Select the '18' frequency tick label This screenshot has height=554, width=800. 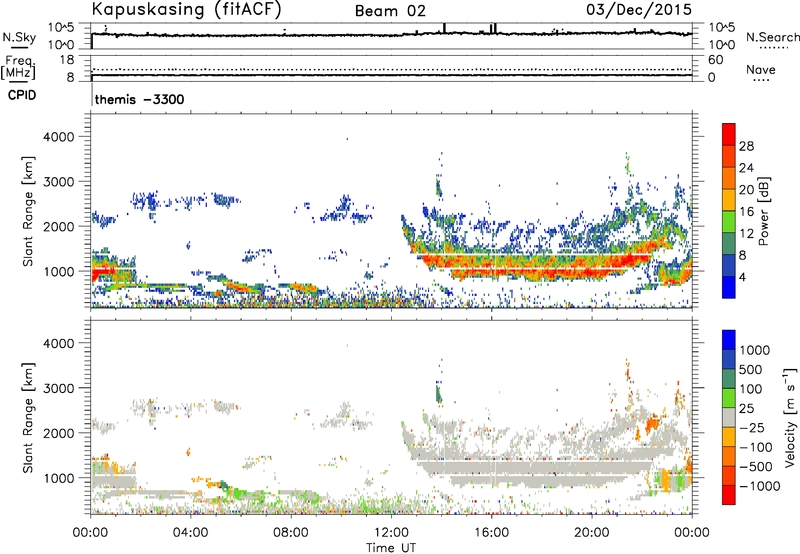pyautogui.click(x=67, y=60)
